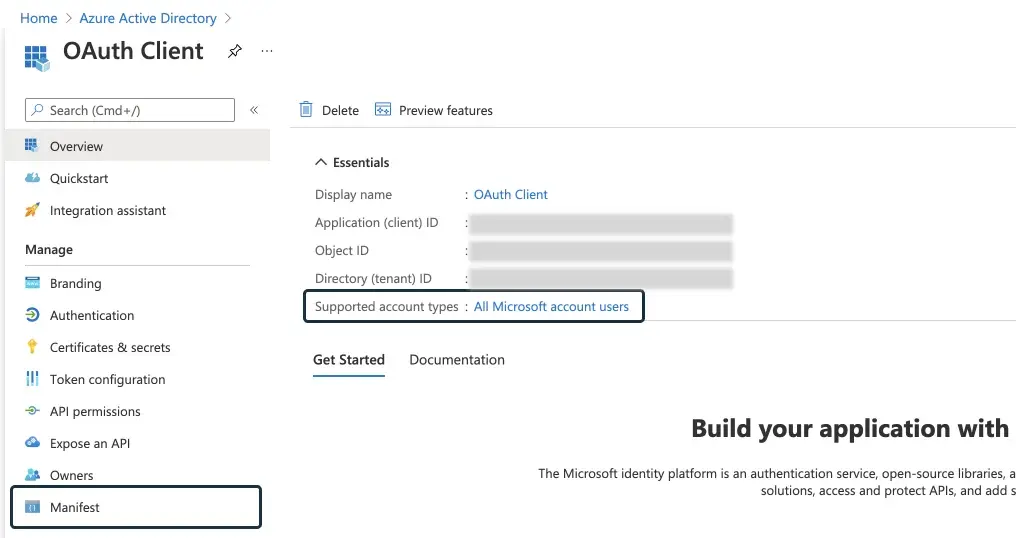Screen dimensions: 1016x538
Task: Click the Manifest icon
Action: point(32,507)
